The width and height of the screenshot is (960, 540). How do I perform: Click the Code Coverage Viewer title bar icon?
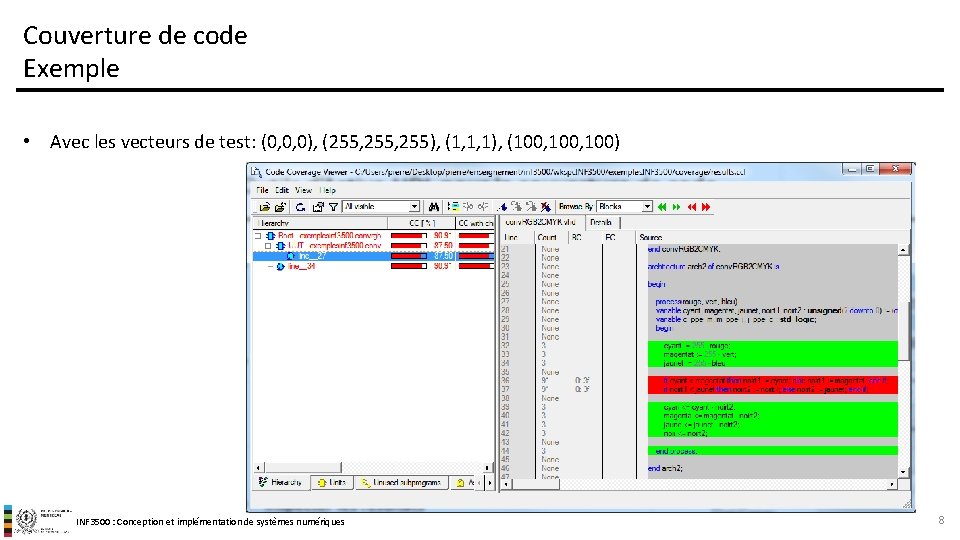click(256, 172)
